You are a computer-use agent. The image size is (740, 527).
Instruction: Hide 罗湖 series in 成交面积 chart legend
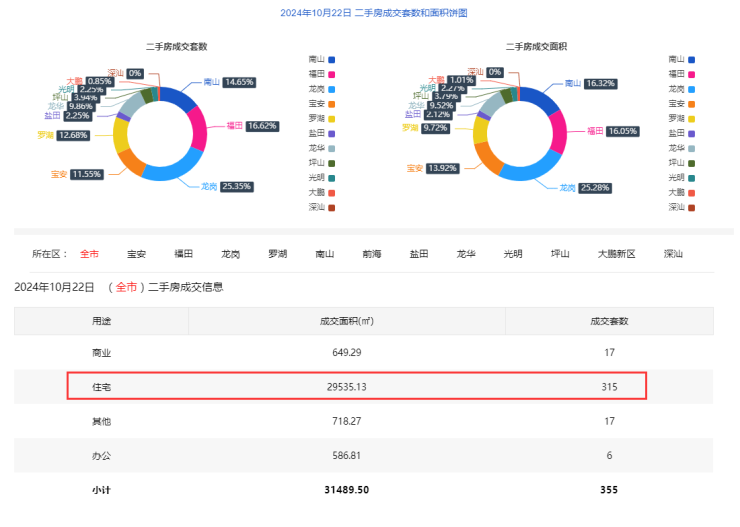(682, 118)
